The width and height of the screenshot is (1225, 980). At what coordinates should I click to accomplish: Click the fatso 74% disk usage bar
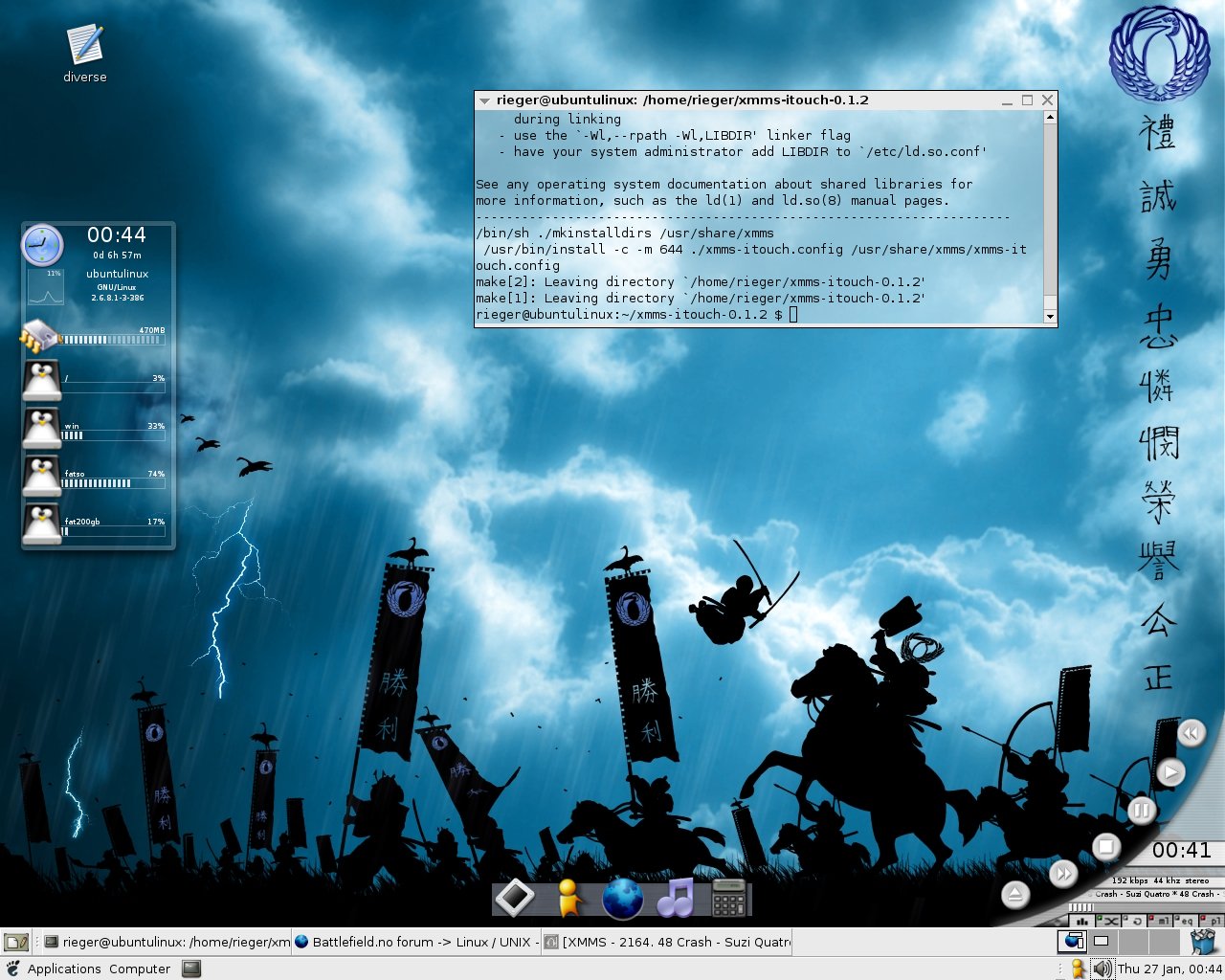113,483
